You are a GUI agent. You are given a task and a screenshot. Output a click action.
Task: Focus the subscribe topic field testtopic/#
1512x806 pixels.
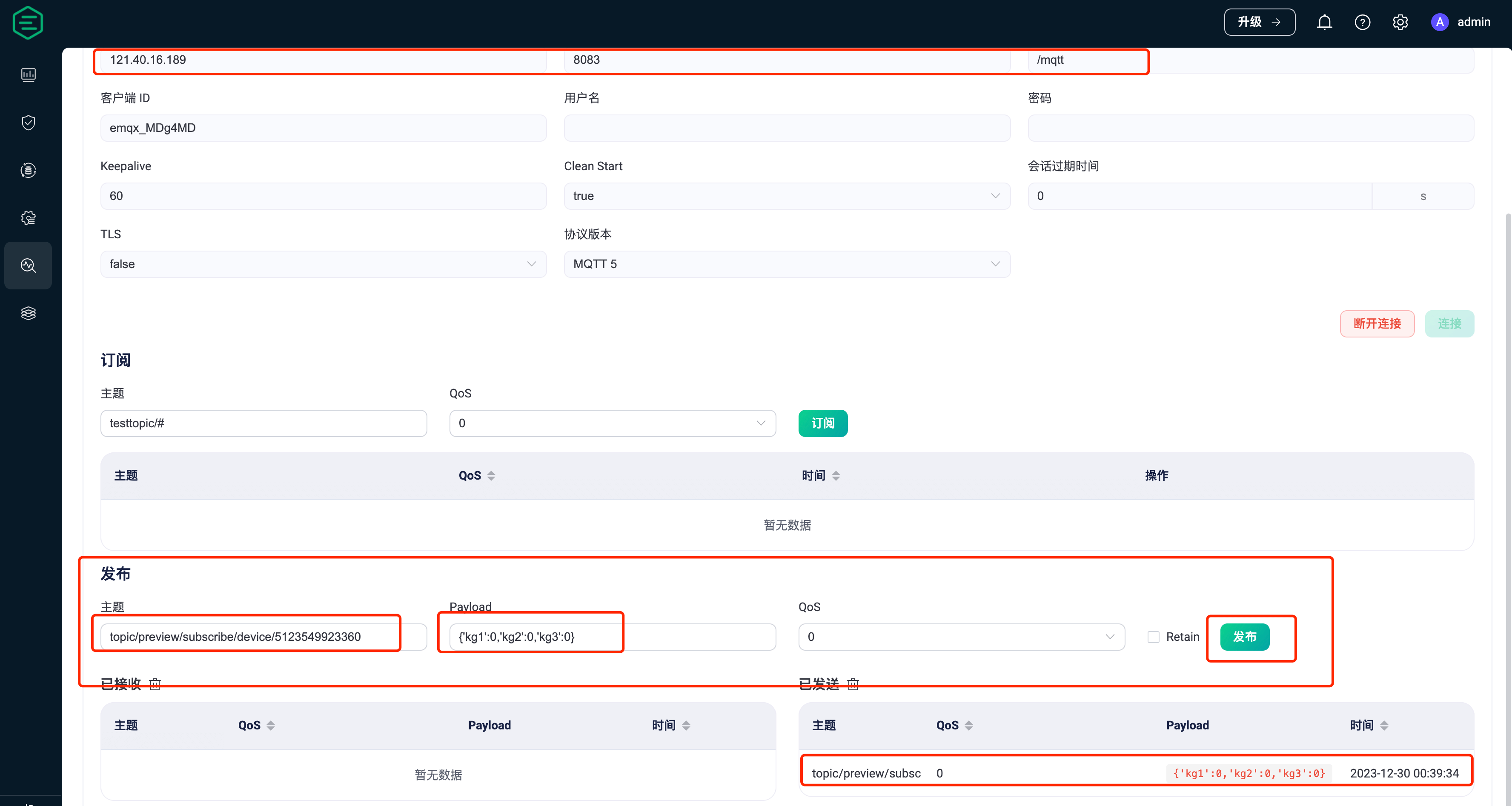point(263,423)
